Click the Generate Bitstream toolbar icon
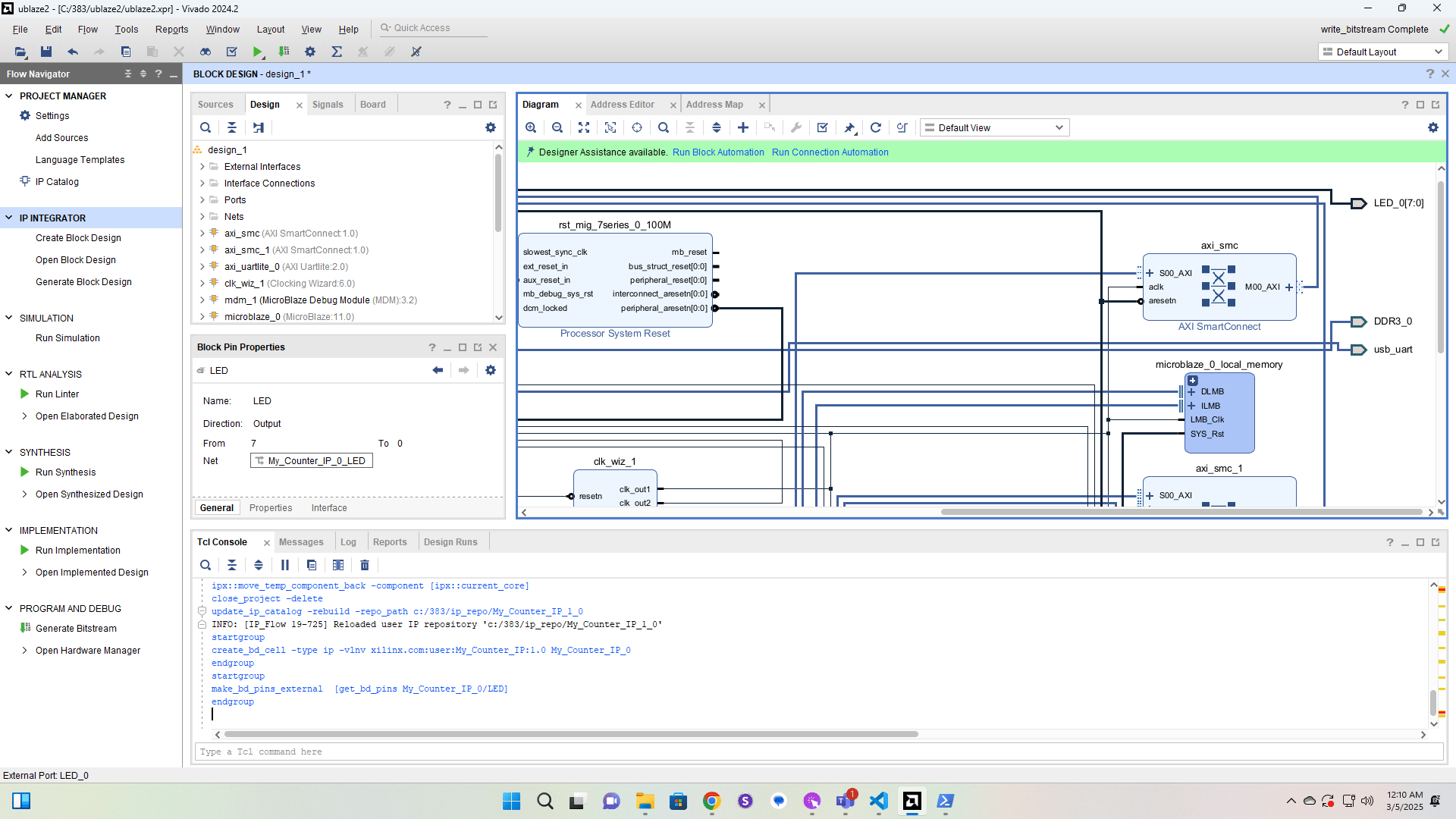Image resolution: width=1456 pixels, height=819 pixels. click(x=284, y=52)
